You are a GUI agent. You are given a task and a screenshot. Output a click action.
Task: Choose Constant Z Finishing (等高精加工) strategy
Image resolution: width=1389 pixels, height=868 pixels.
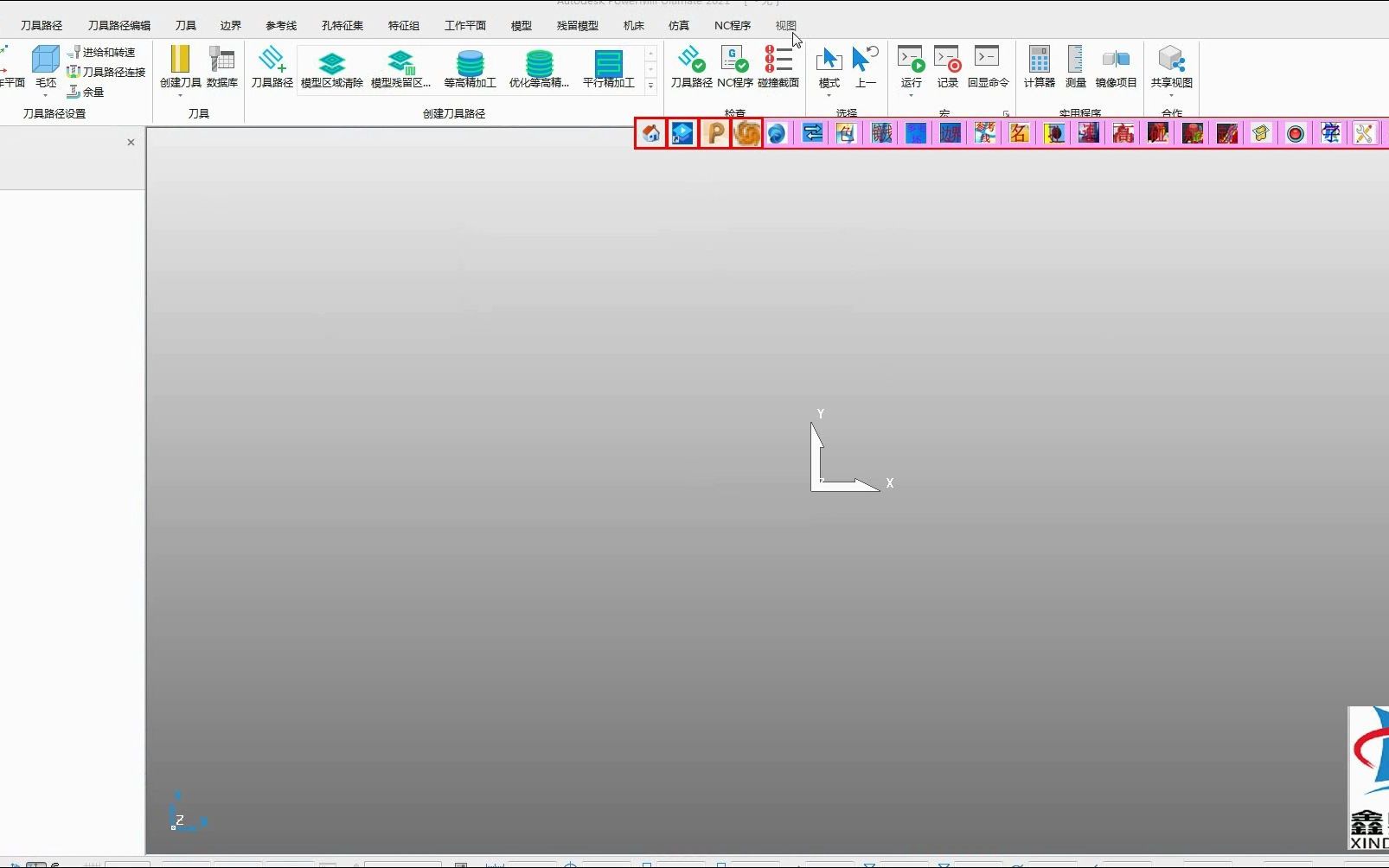coord(470,69)
